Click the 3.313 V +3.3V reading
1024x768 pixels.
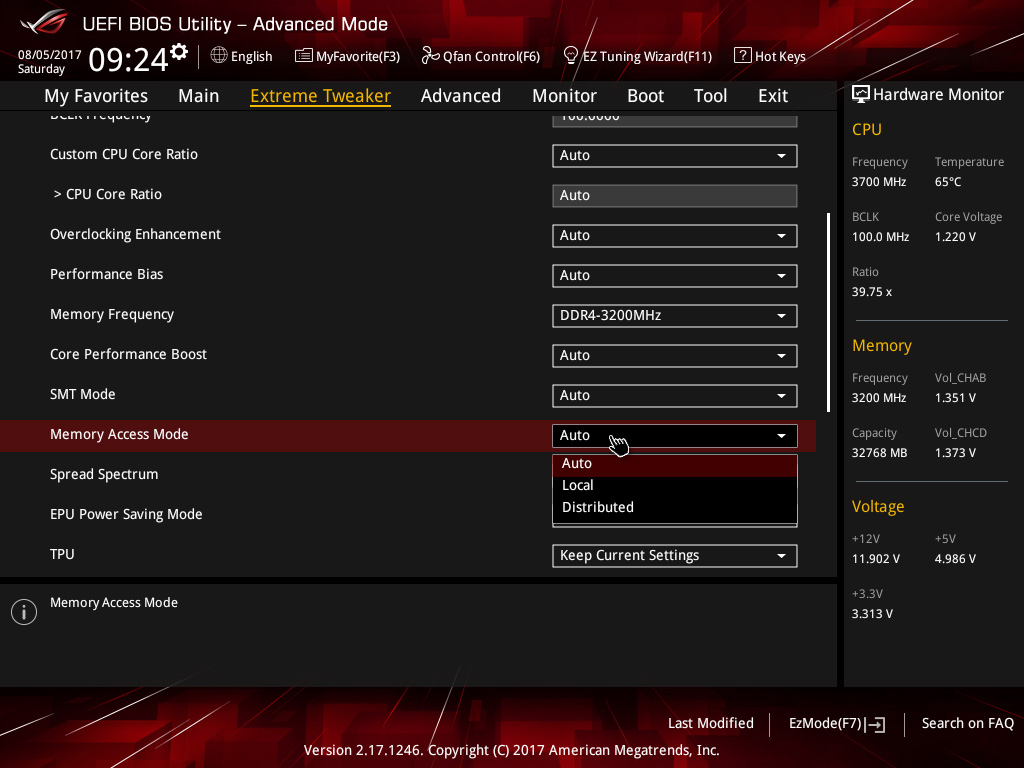point(872,614)
